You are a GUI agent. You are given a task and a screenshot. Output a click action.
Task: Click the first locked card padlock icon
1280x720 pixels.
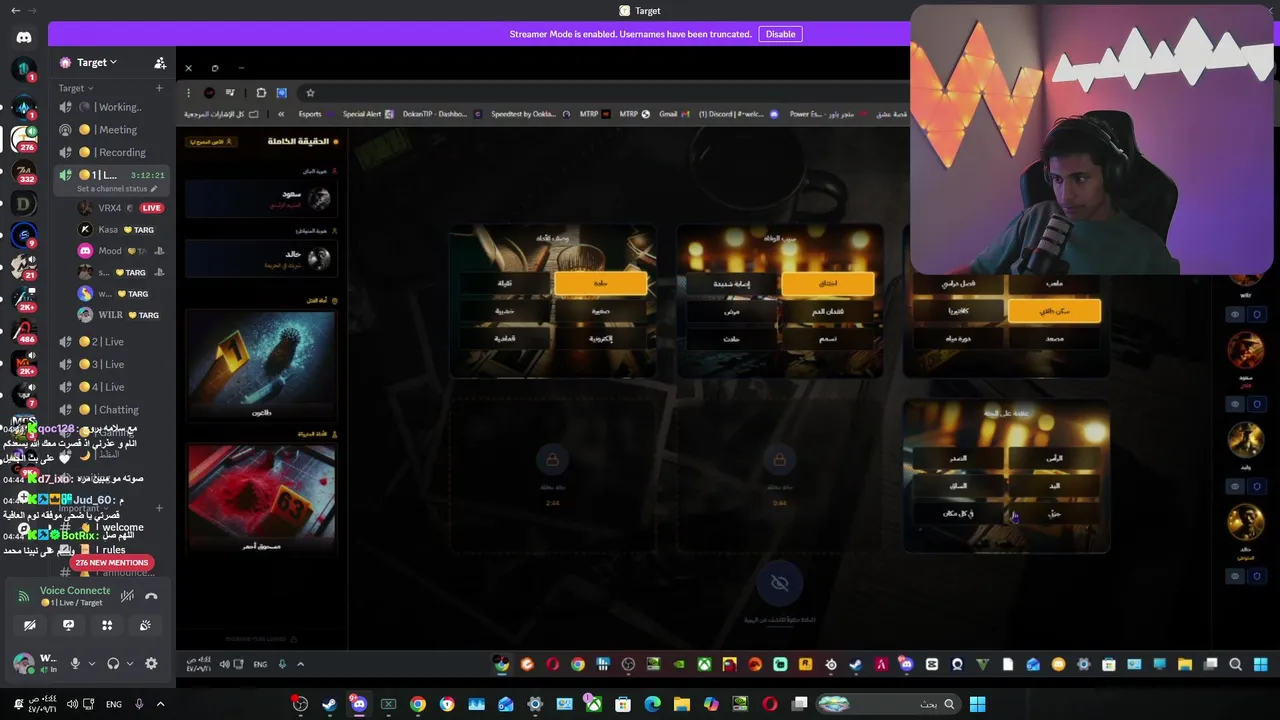tap(552, 459)
